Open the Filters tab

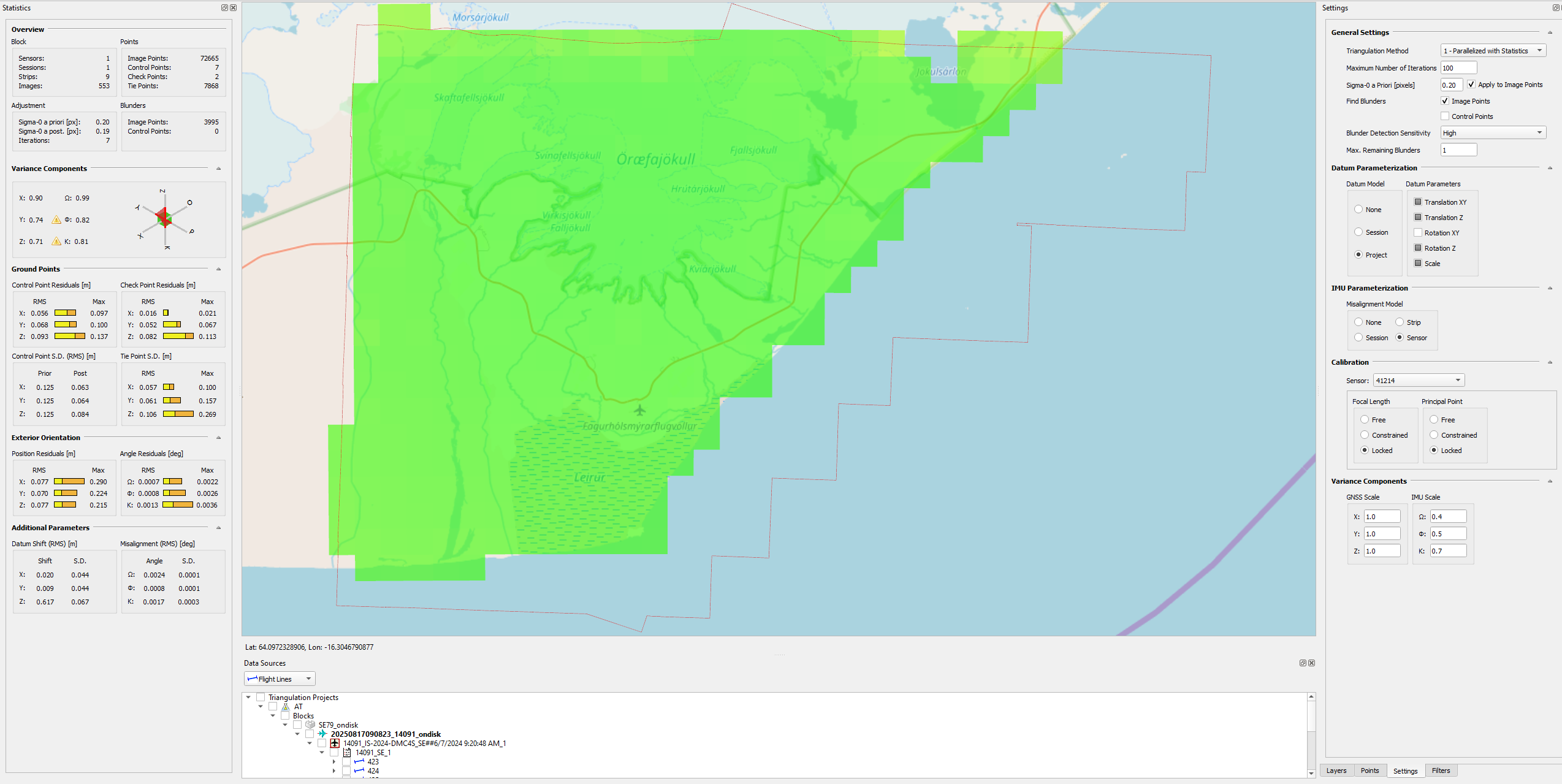1441,771
